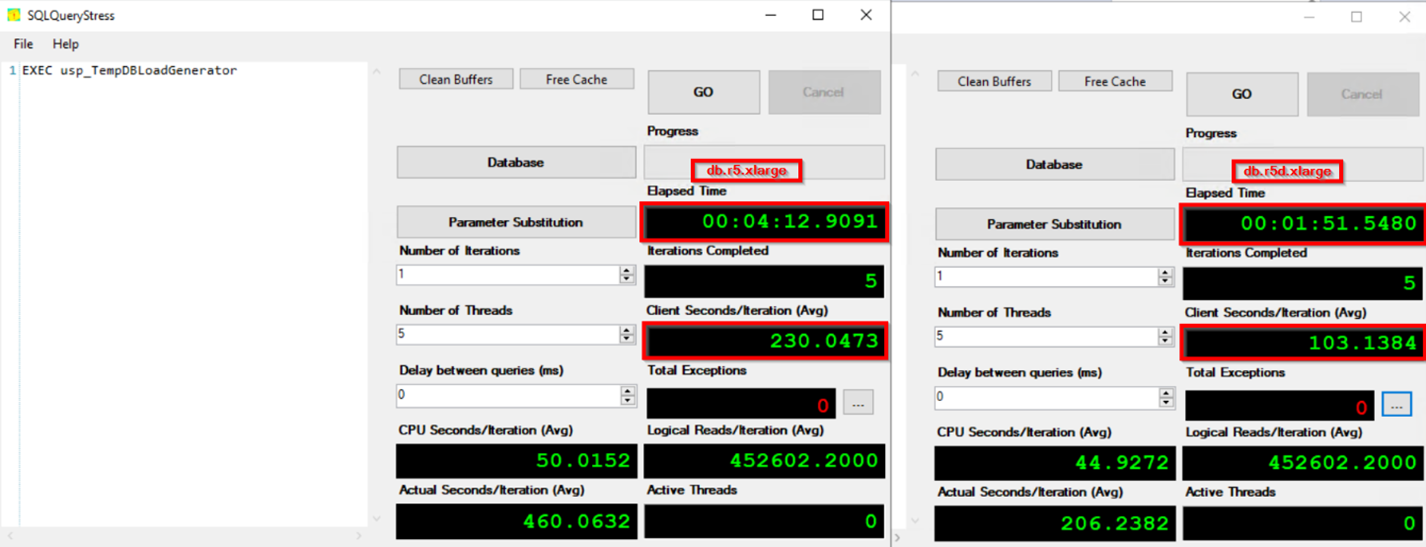
Task: Open Database settings in left window
Action: coord(516,162)
